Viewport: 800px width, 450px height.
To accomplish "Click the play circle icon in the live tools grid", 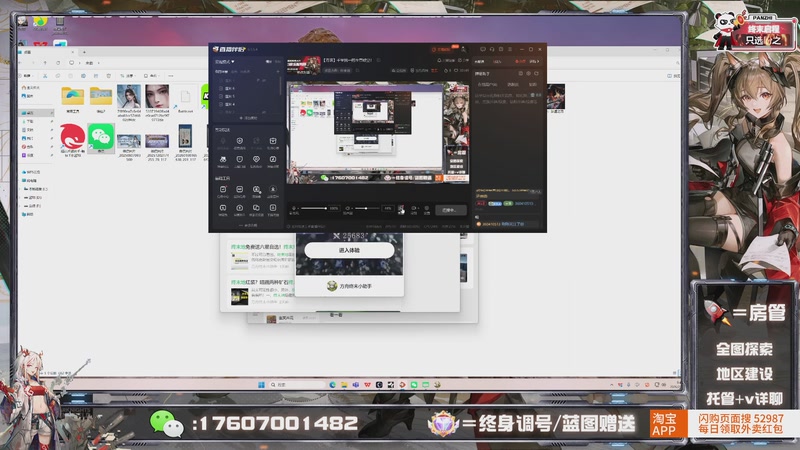I will tap(239, 208).
